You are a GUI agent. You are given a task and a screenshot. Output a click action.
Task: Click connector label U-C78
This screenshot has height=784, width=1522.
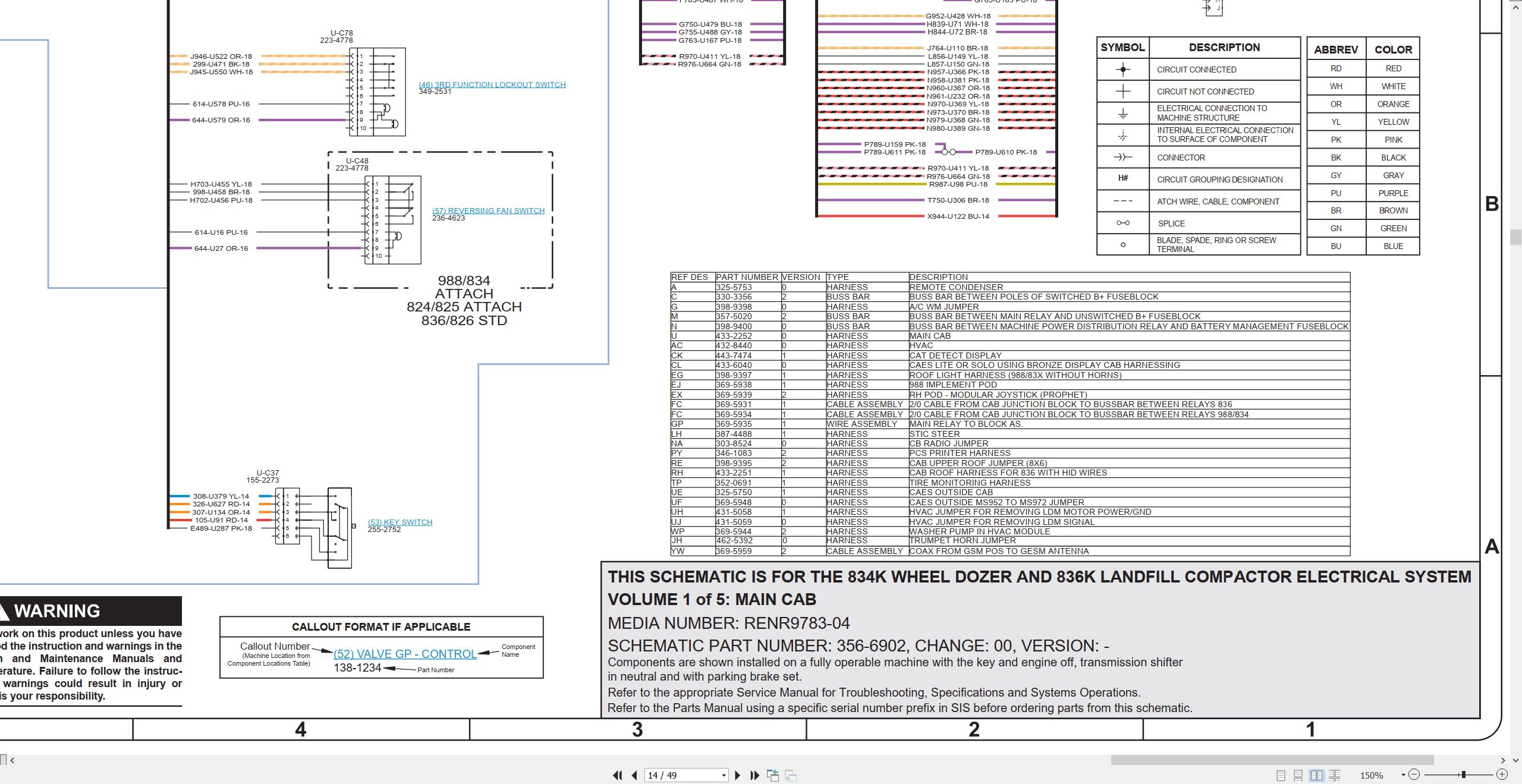(x=342, y=33)
